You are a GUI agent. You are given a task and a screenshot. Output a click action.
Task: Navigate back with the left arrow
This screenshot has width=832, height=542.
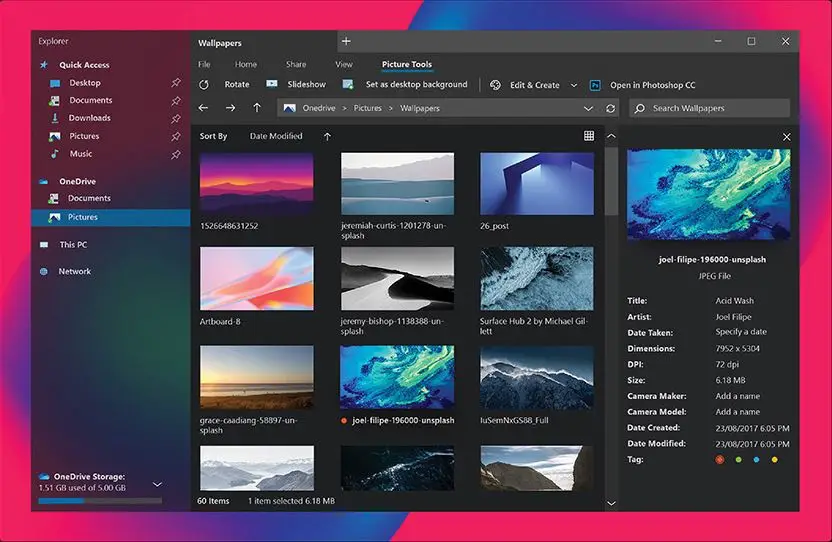click(x=204, y=108)
